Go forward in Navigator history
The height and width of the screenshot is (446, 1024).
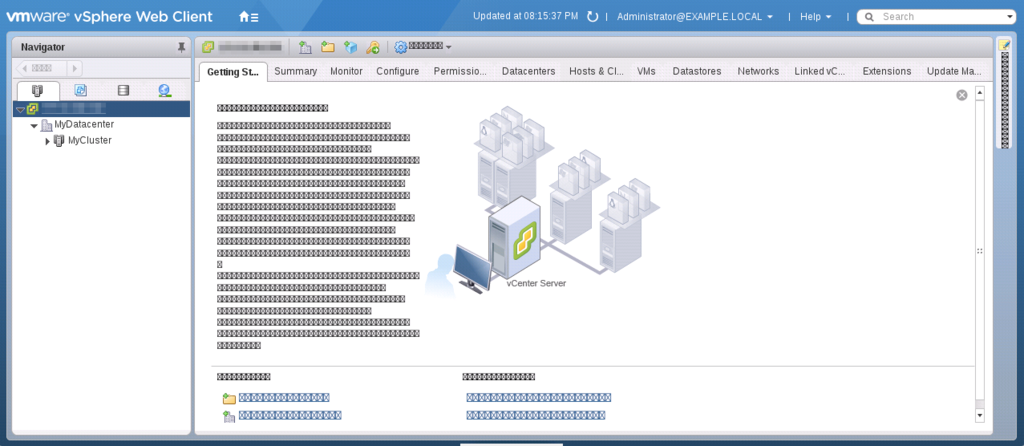pyautogui.click(x=74, y=68)
